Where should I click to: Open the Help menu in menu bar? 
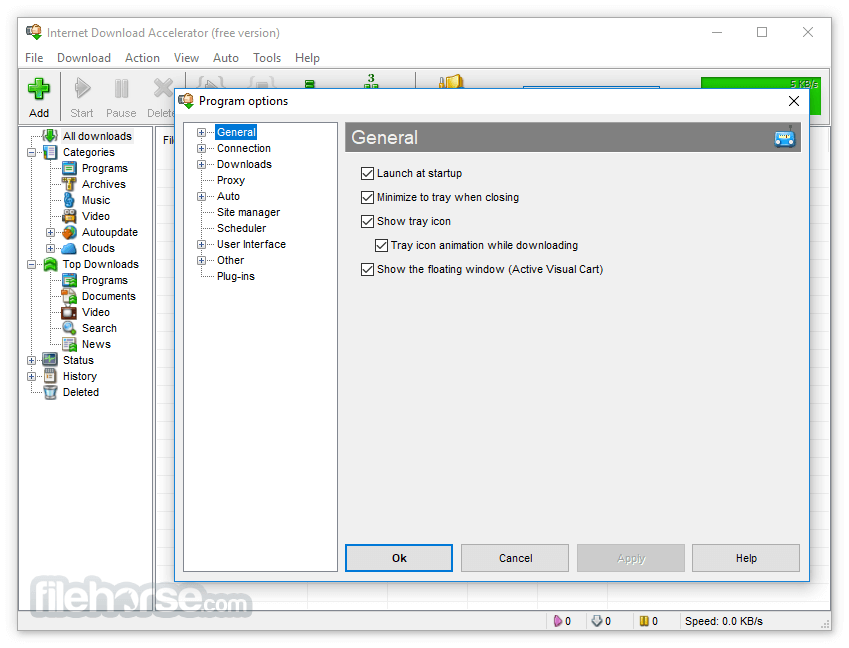[x=307, y=58]
